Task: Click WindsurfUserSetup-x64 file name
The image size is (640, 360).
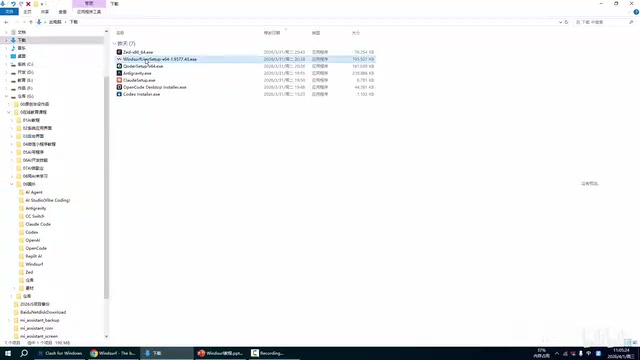Action: pyautogui.click(x=160, y=59)
